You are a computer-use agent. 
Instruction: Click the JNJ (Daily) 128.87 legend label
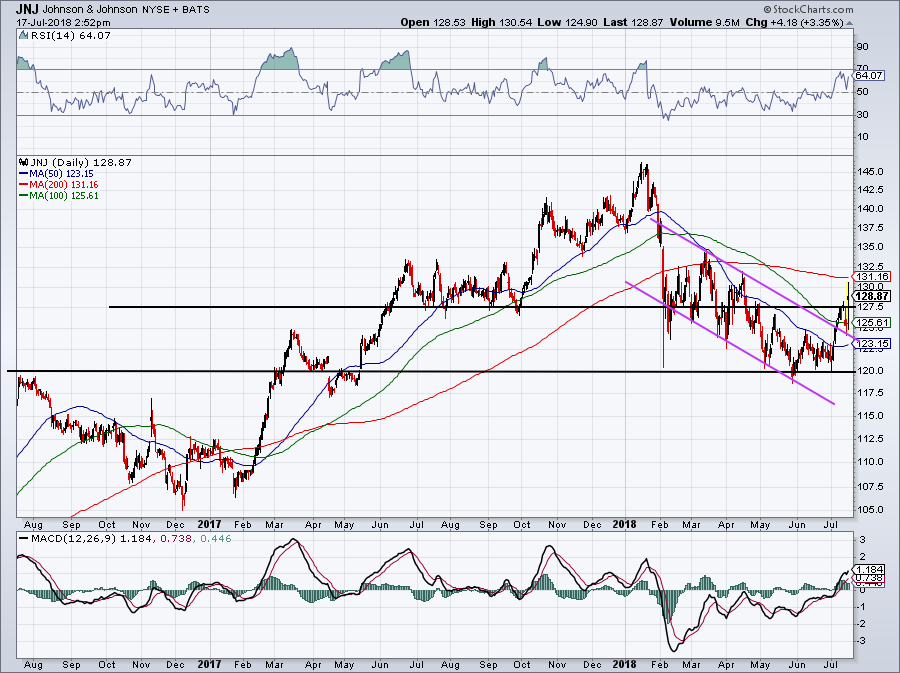[x=81, y=162]
